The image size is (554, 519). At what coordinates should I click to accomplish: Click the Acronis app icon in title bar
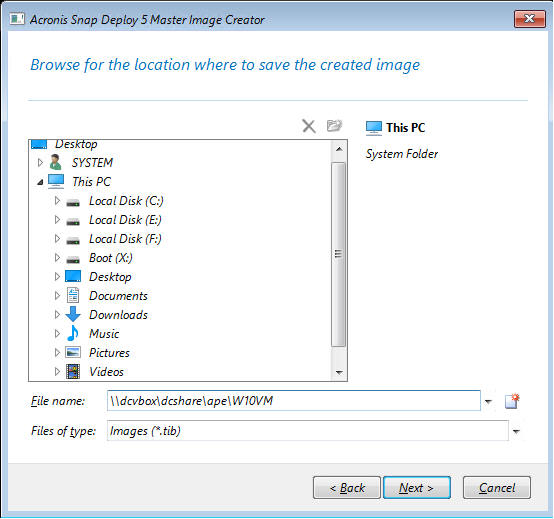17,19
